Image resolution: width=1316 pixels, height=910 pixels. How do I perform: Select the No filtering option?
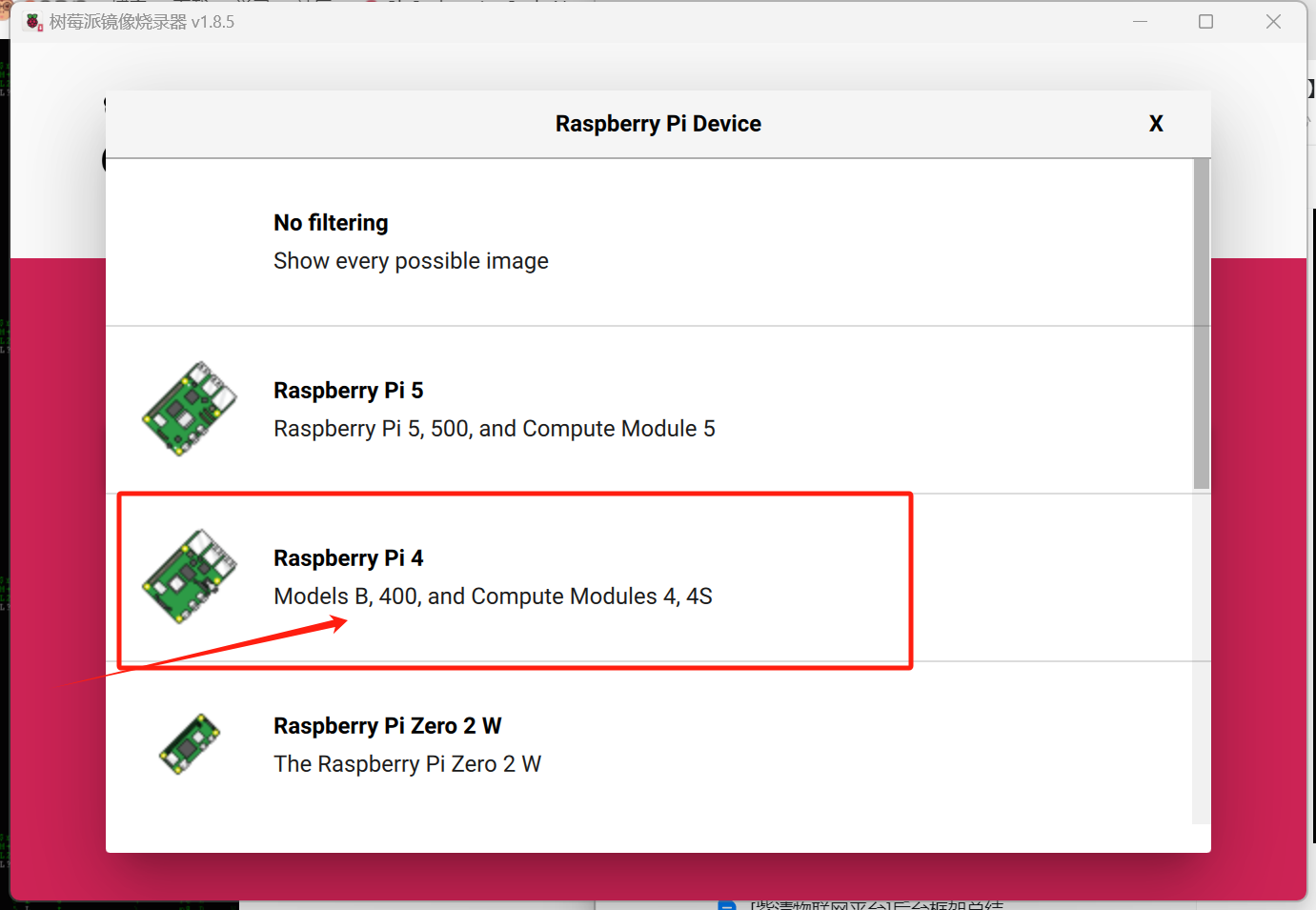[649, 242]
